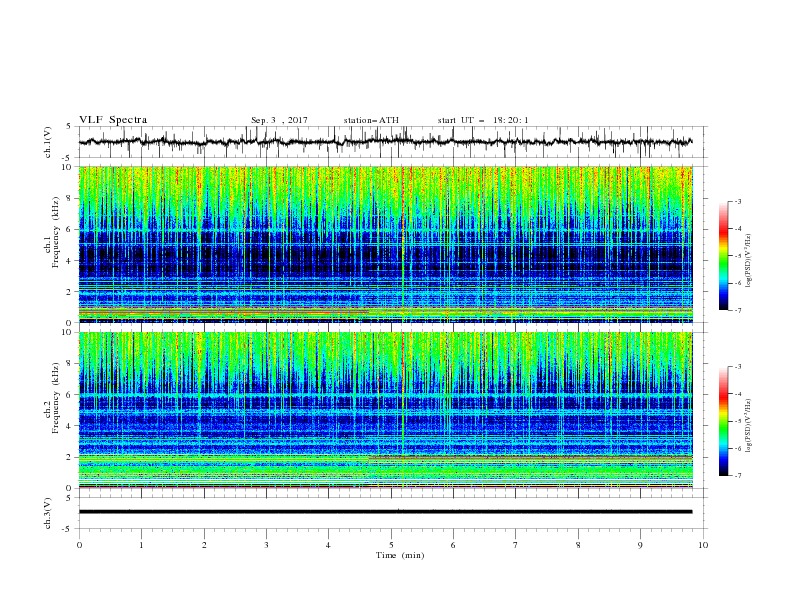Click the "ch.3(V)" waveform axis label
The width and height of the screenshot is (792, 612).
(x=48, y=513)
